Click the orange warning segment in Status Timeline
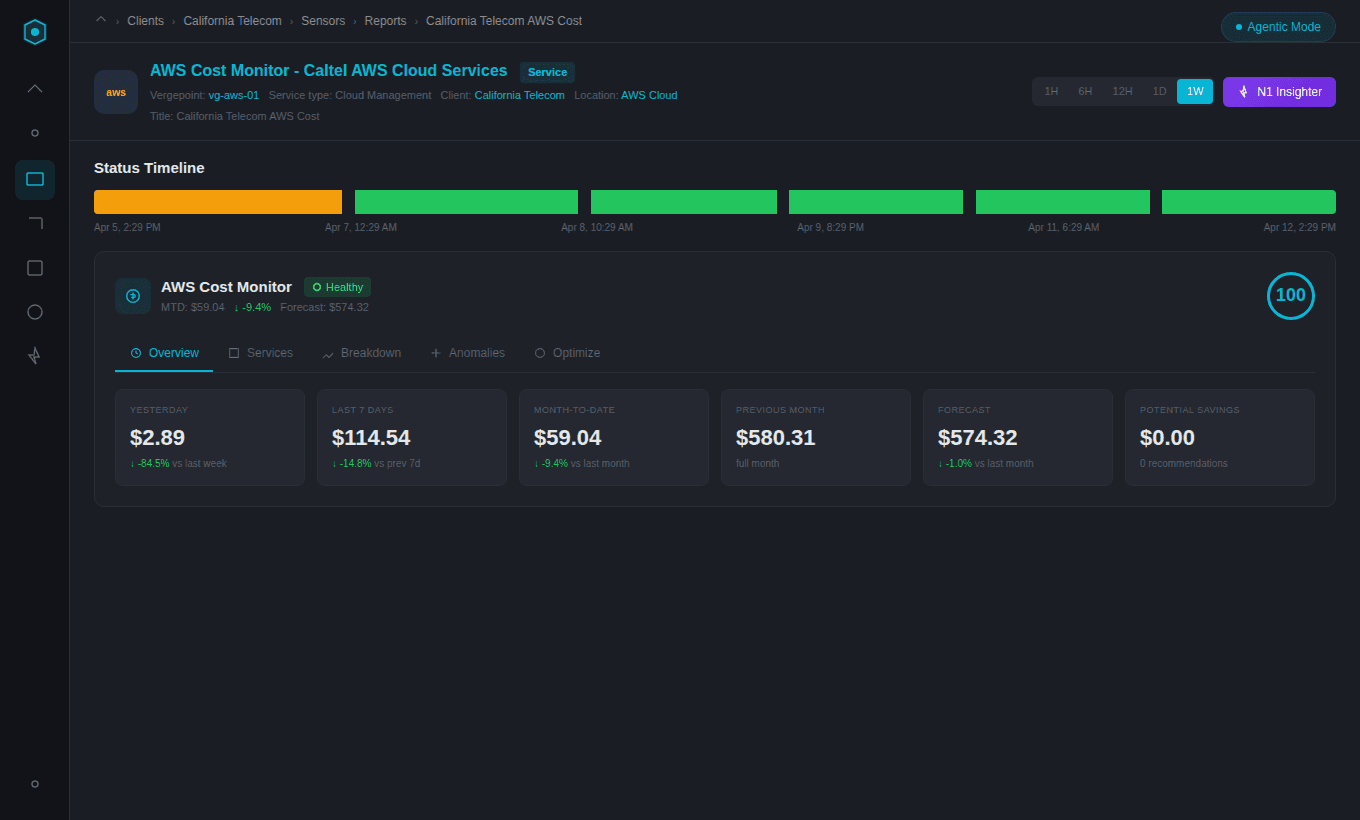This screenshot has width=1360, height=820. click(218, 202)
